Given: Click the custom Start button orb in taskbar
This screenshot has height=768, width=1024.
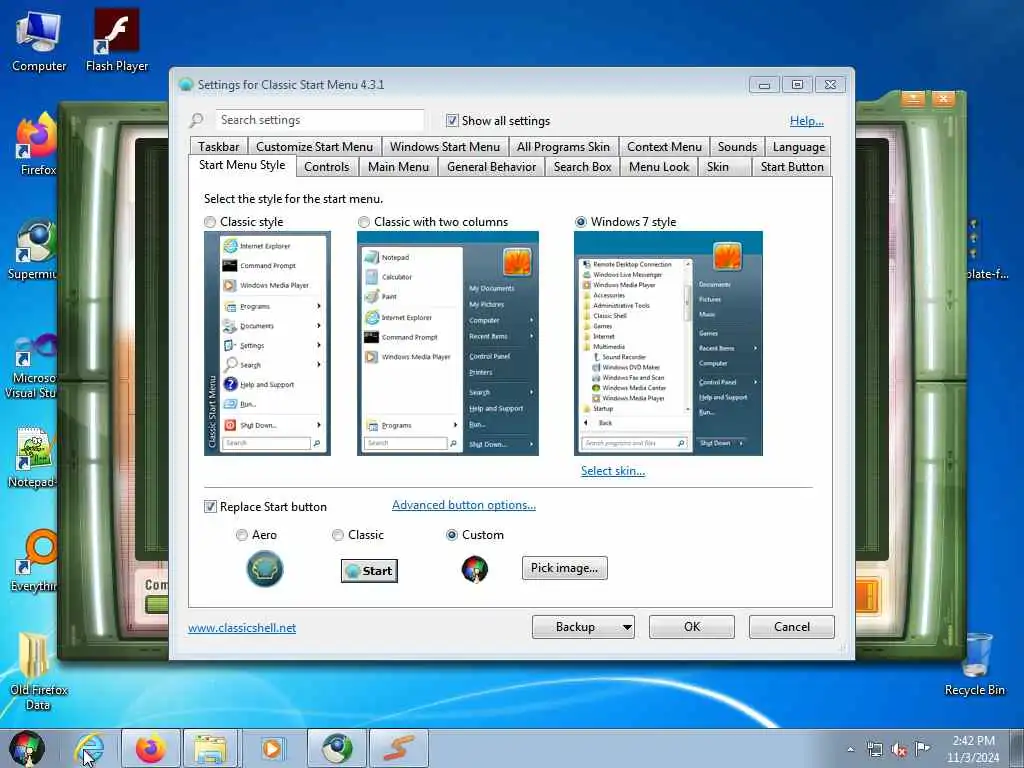Looking at the screenshot, I should click(26, 748).
